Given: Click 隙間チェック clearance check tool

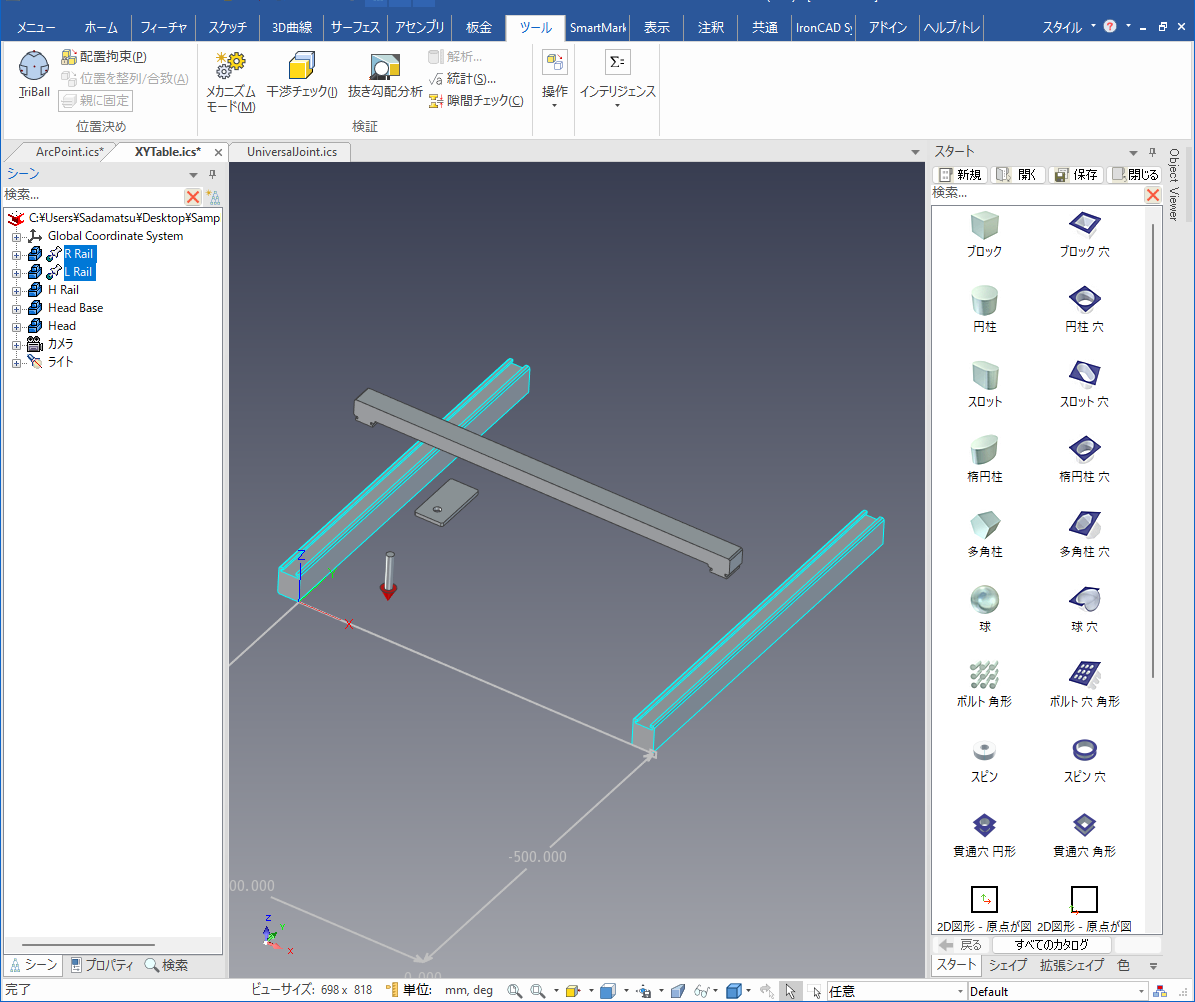Looking at the screenshot, I should (x=476, y=100).
